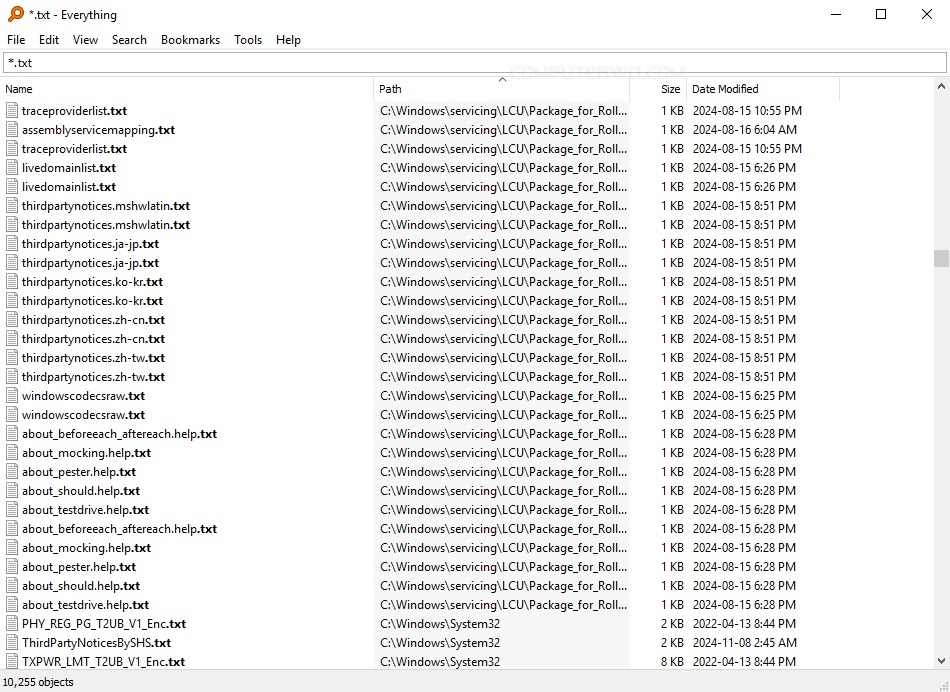Sort by the Date Modified column header

763,89
